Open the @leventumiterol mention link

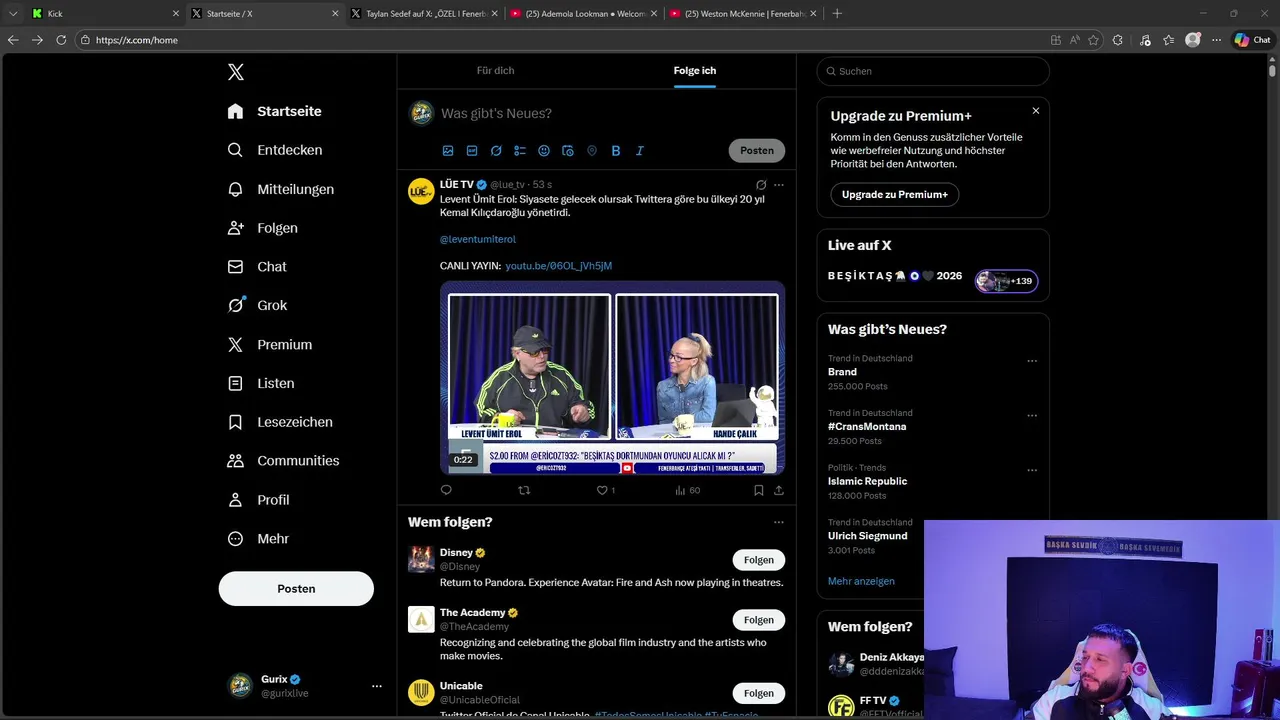coord(478,239)
